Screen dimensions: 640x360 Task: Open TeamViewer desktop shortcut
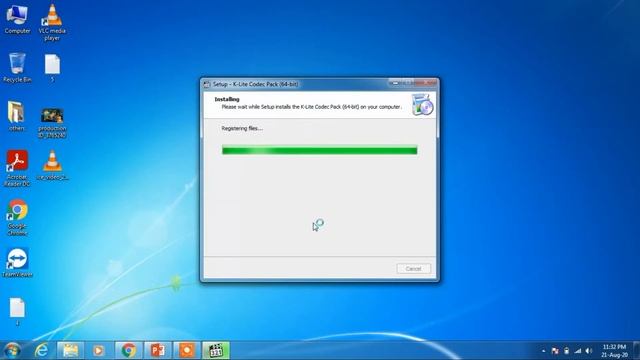[x=17, y=262]
